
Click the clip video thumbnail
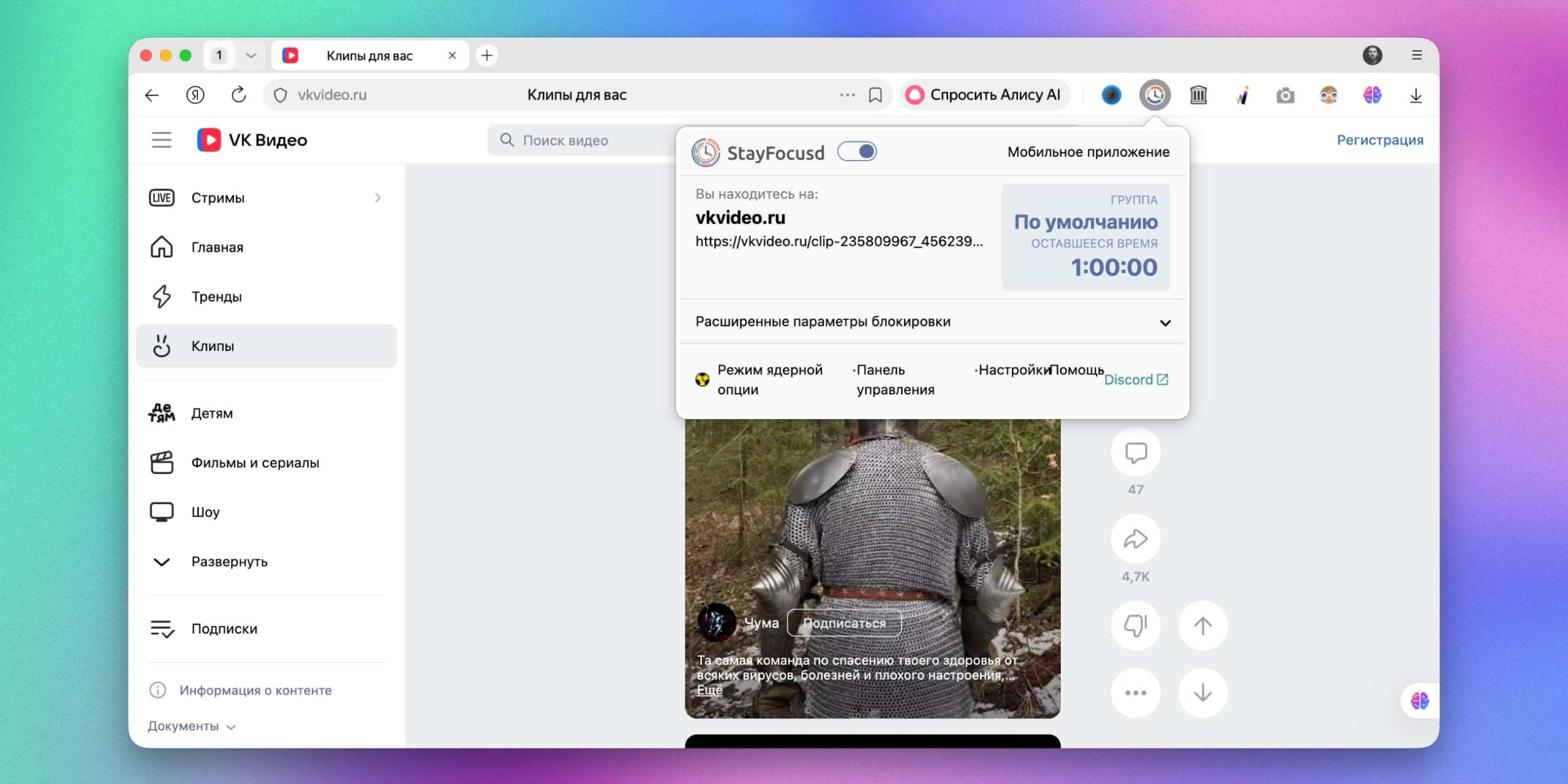(872, 569)
